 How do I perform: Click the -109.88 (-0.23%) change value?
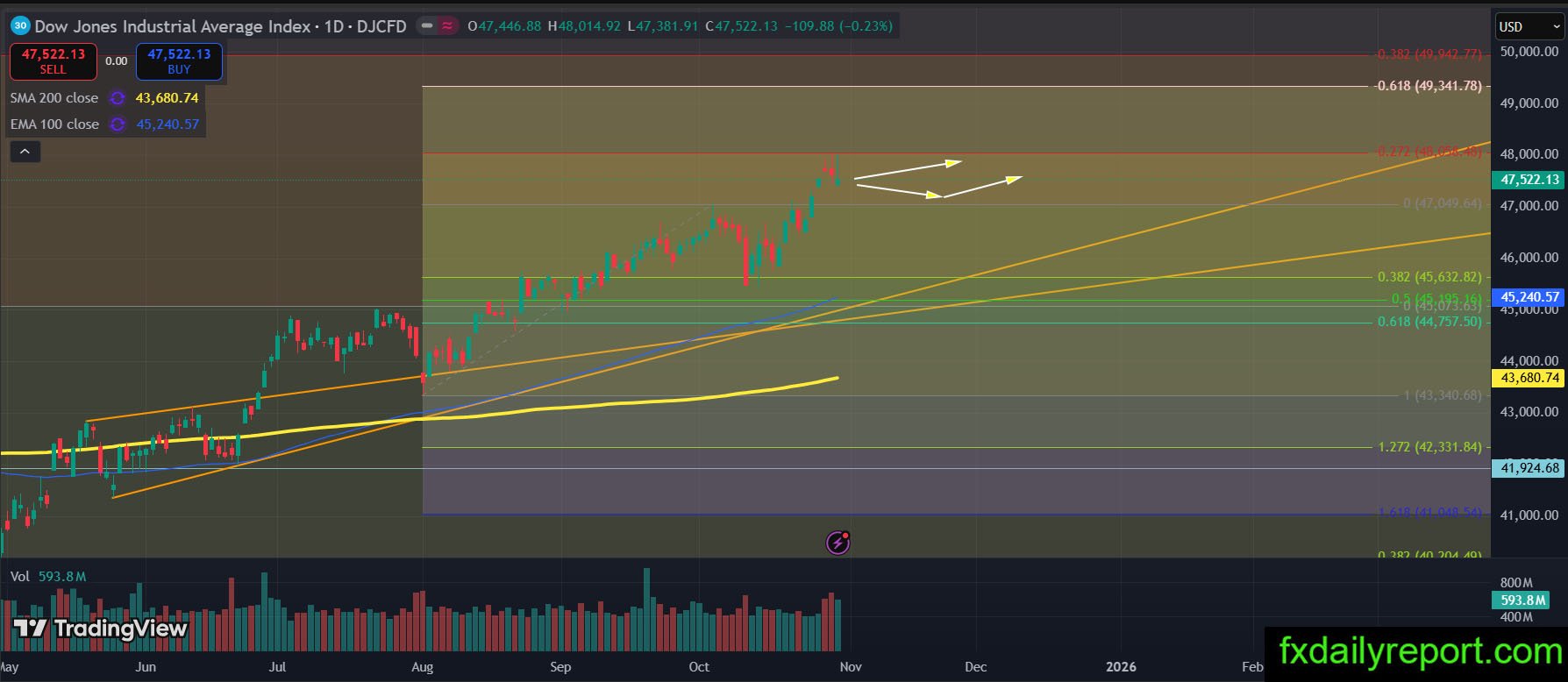point(838,26)
